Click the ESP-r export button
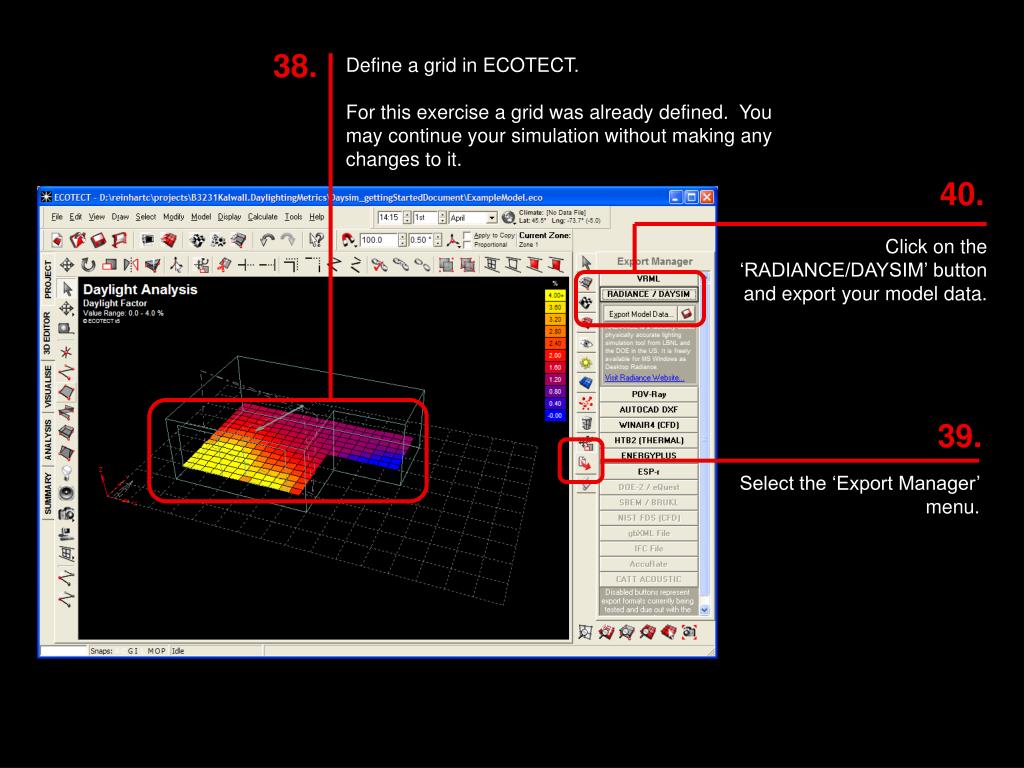1024x768 pixels. coord(648,472)
